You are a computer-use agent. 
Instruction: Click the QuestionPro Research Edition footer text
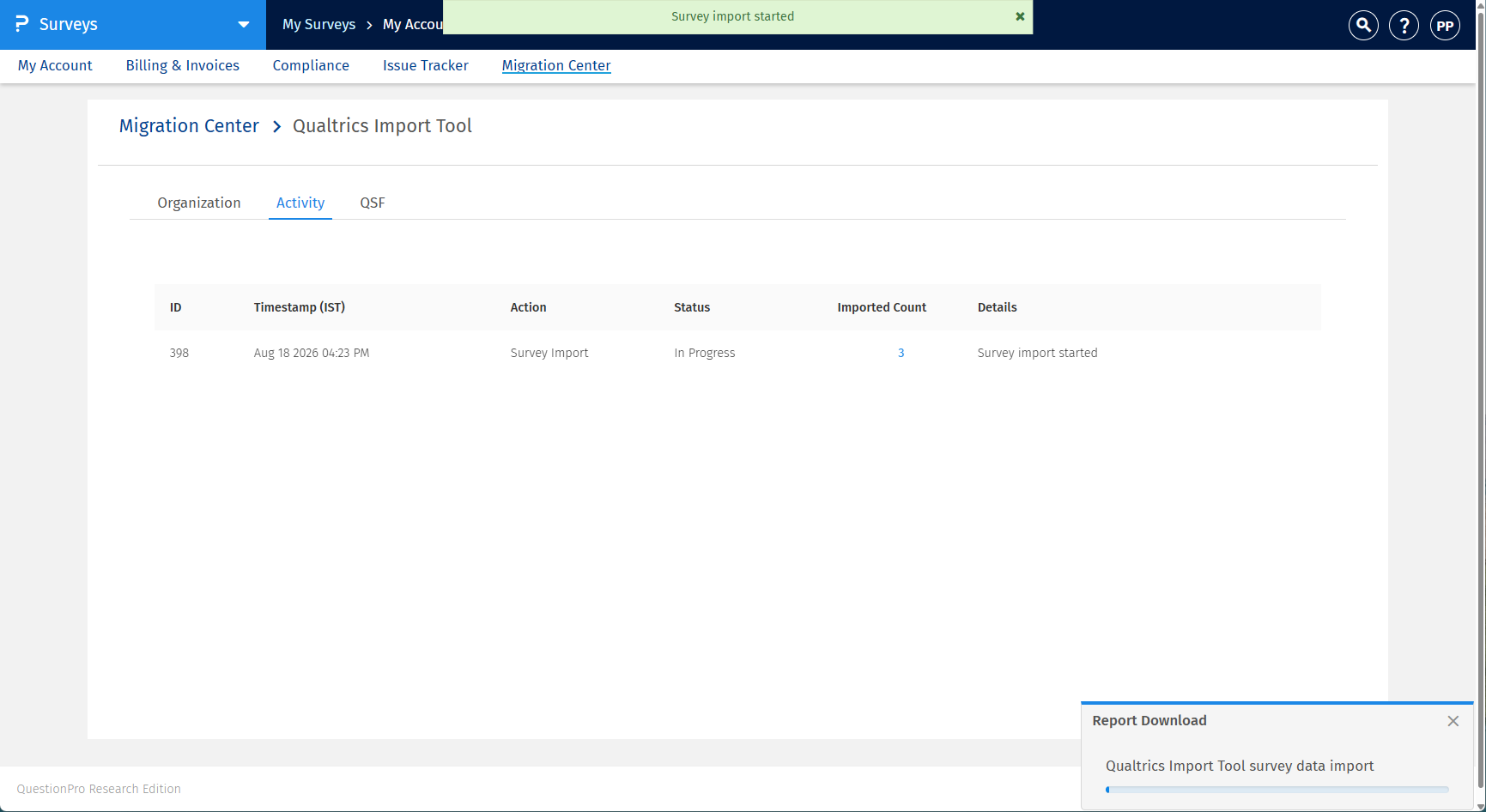(99, 789)
